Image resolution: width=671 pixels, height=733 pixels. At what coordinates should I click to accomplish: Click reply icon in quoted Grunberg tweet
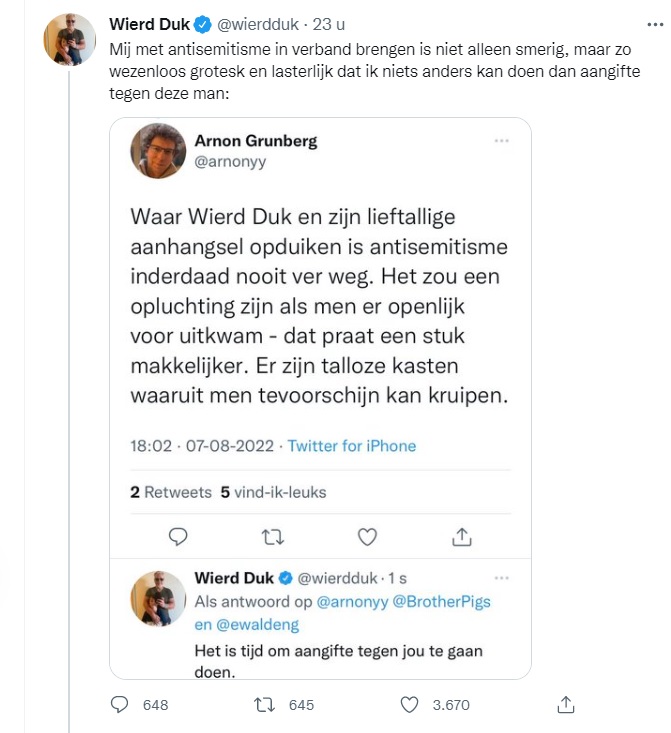[x=178, y=537]
